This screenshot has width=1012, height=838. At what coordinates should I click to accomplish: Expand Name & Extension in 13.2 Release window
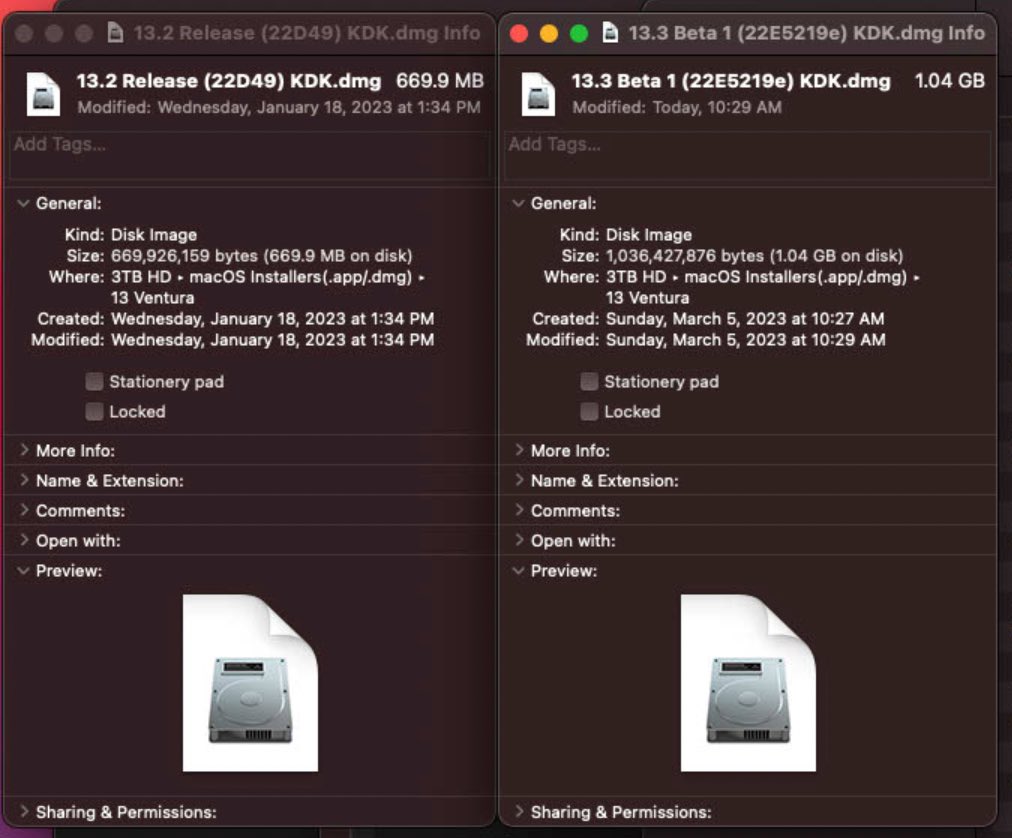pyautogui.click(x=24, y=480)
